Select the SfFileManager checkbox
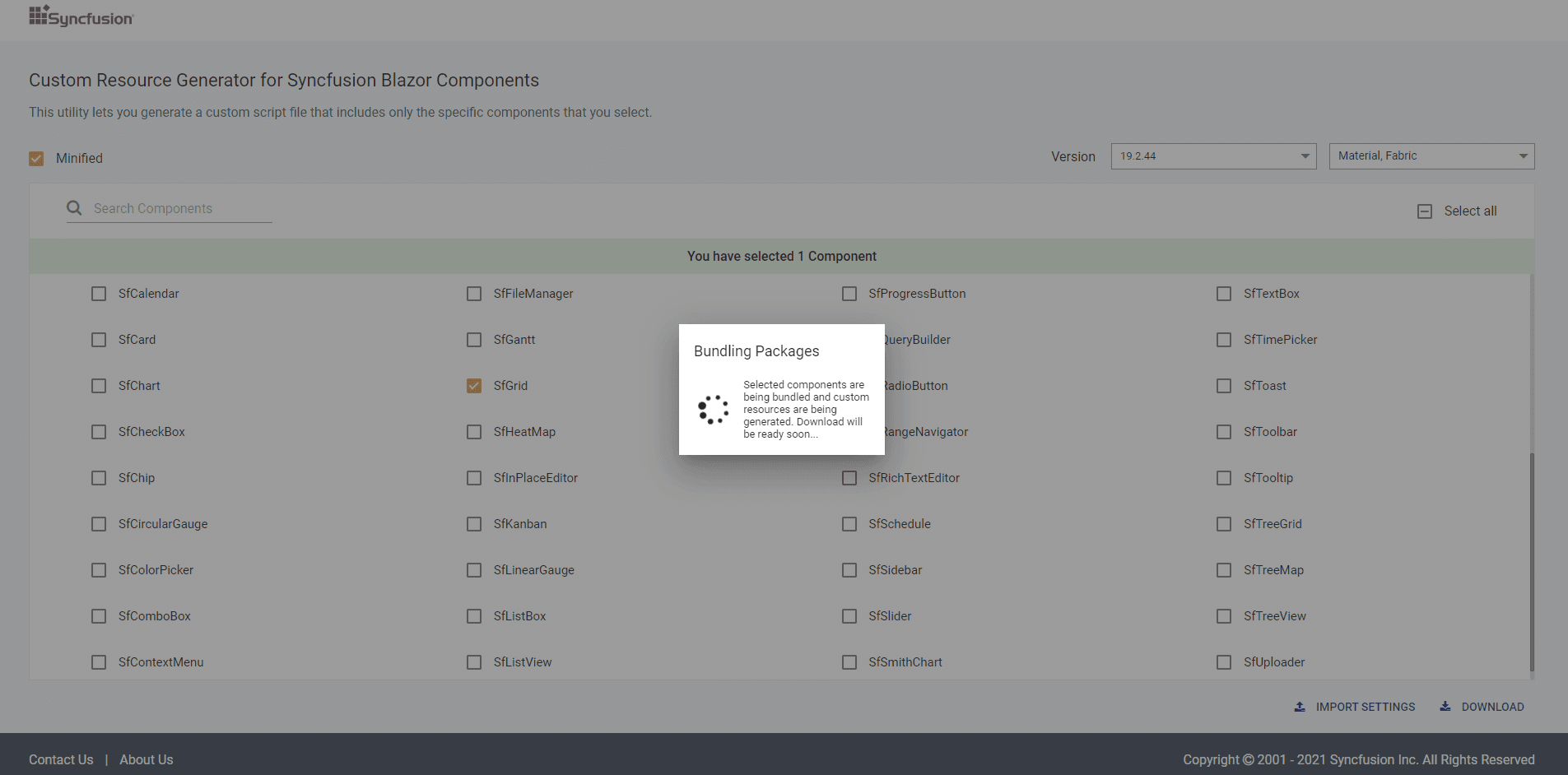This screenshot has width=1568, height=775. [474, 294]
